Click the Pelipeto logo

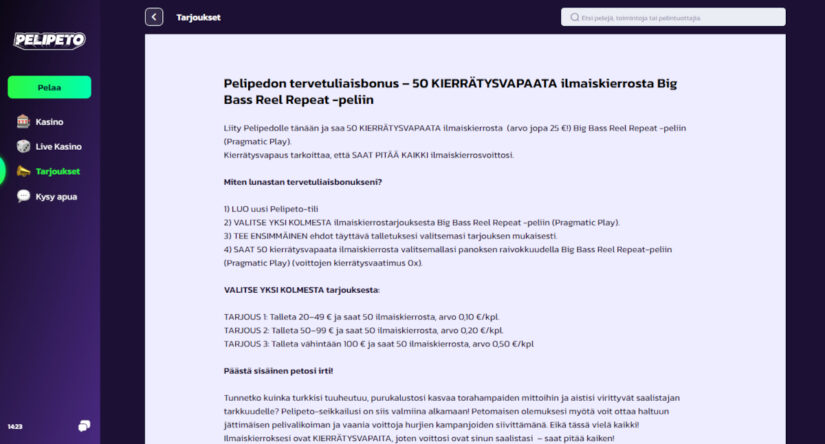pos(49,40)
